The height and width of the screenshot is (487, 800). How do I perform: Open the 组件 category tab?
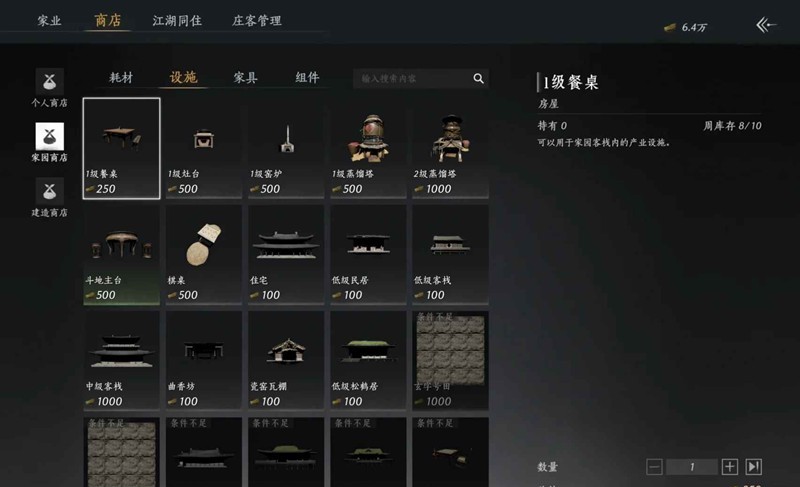click(x=307, y=78)
